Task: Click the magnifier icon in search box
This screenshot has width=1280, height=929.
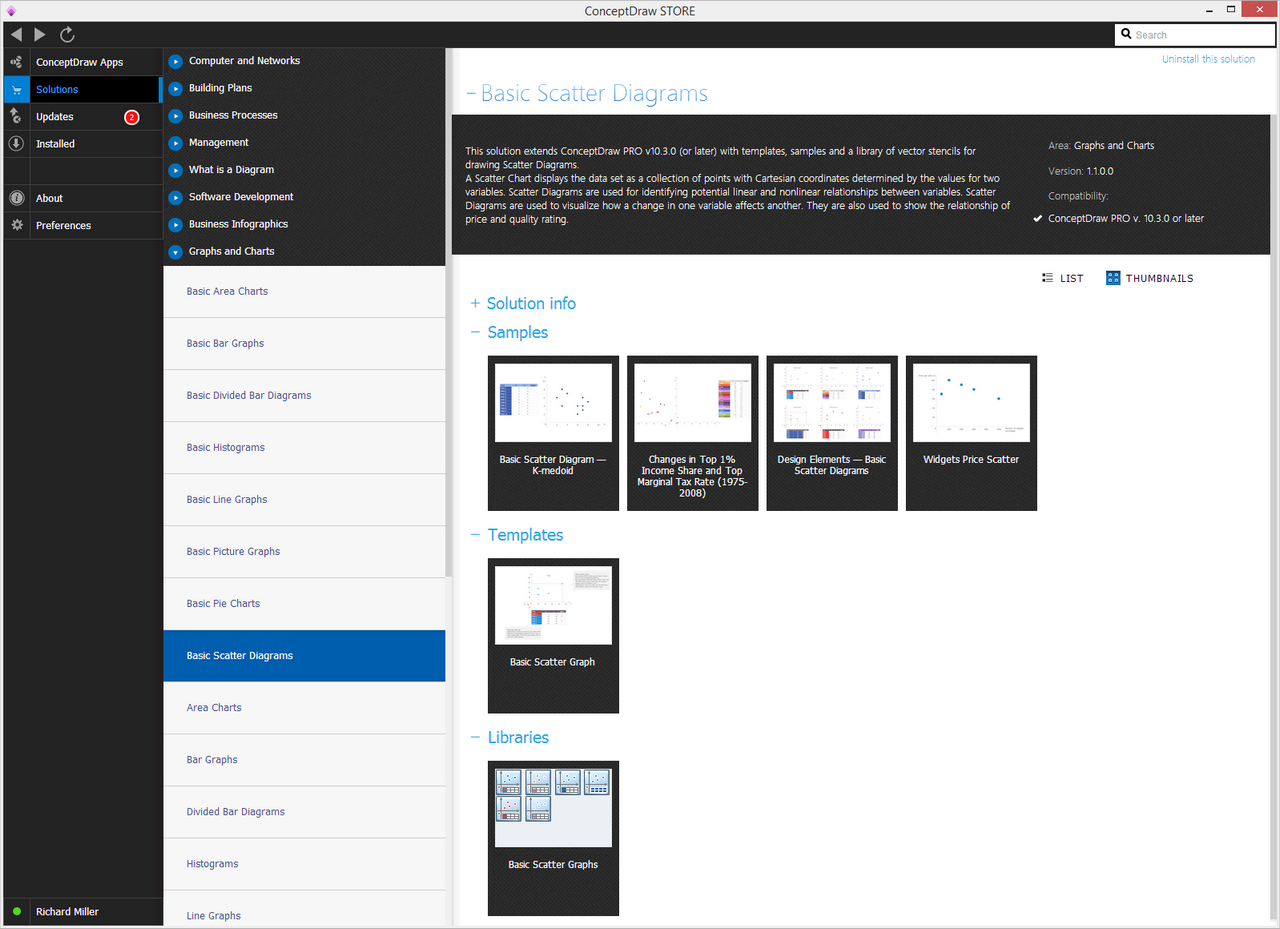Action: pyautogui.click(x=1127, y=35)
